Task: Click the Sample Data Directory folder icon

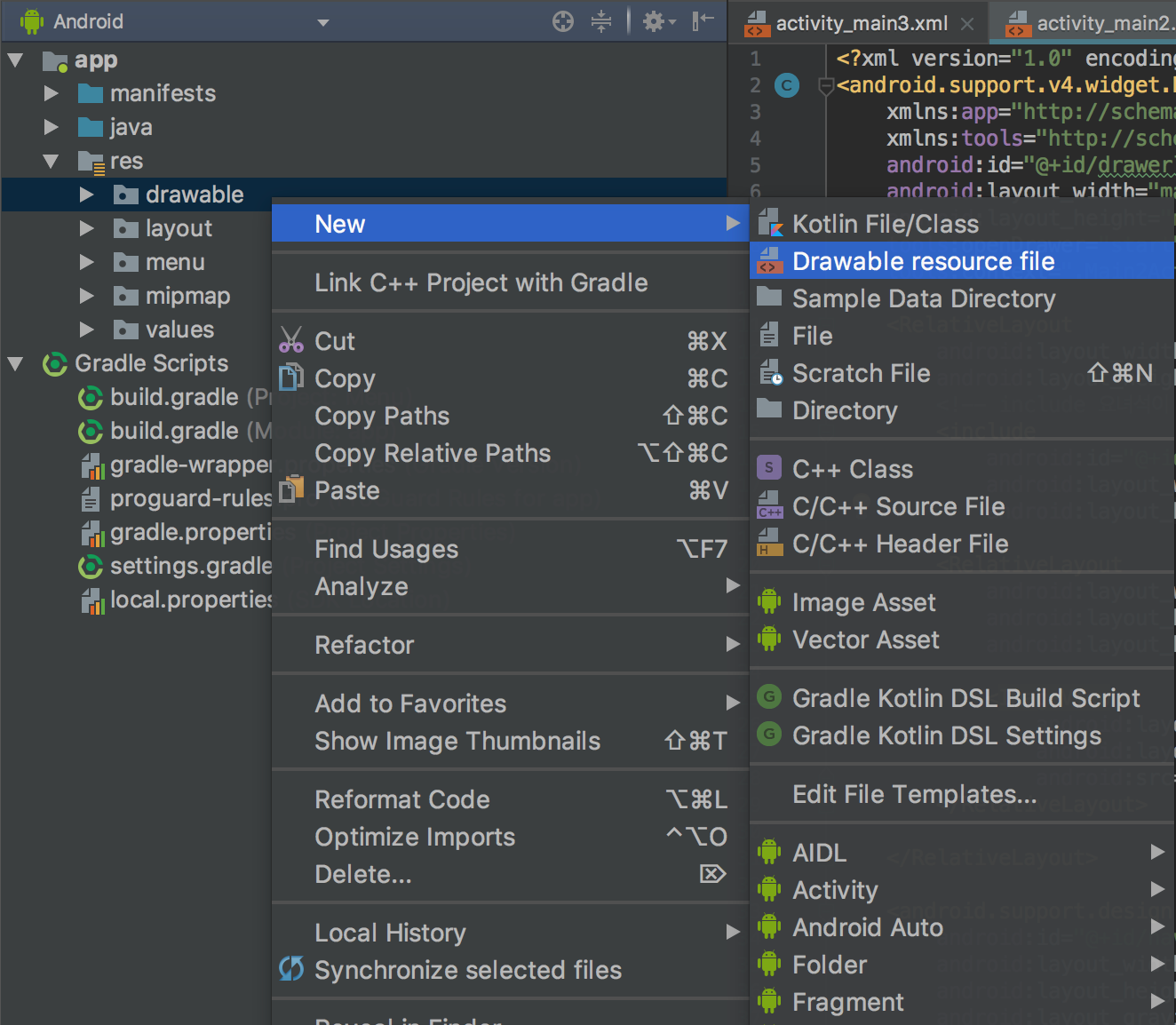Action: tap(769, 297)
